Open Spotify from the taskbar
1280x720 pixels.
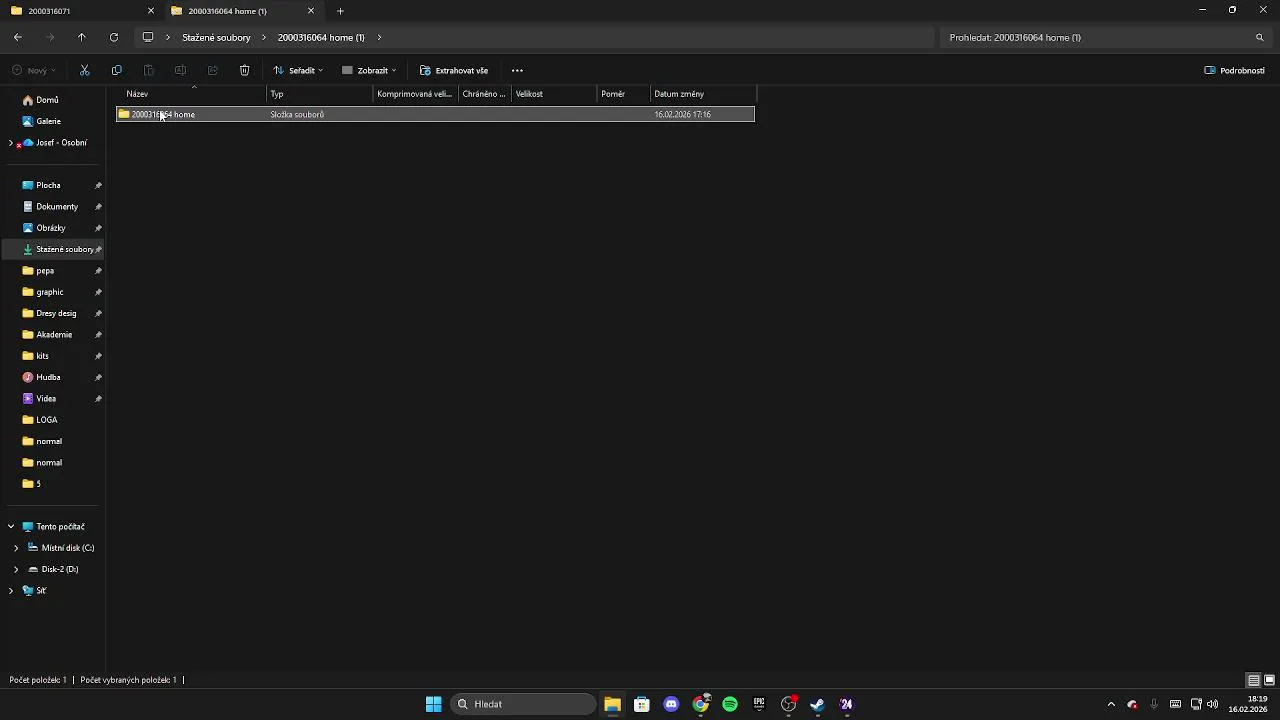pos(730,704)
